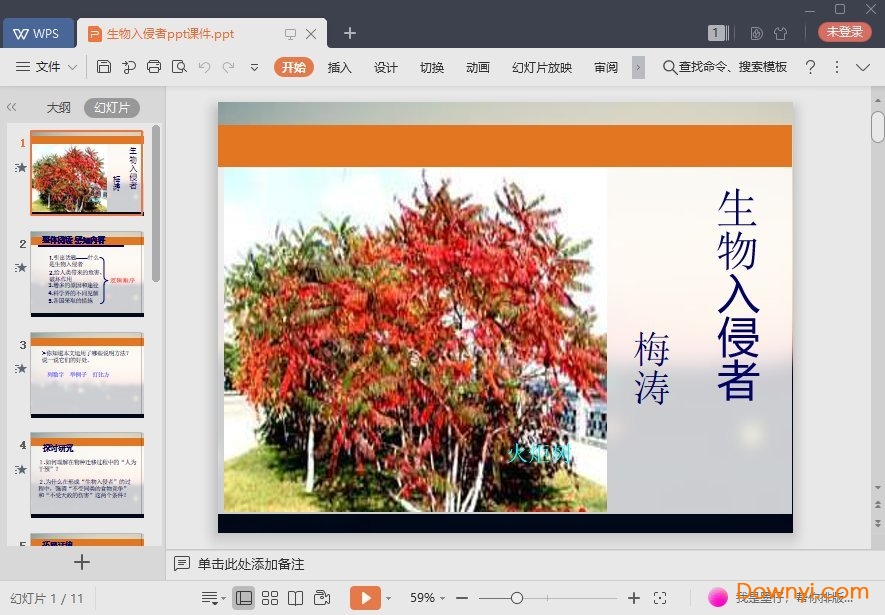
Task: Open the 大纲 outline tab
Action: (58, 107)
